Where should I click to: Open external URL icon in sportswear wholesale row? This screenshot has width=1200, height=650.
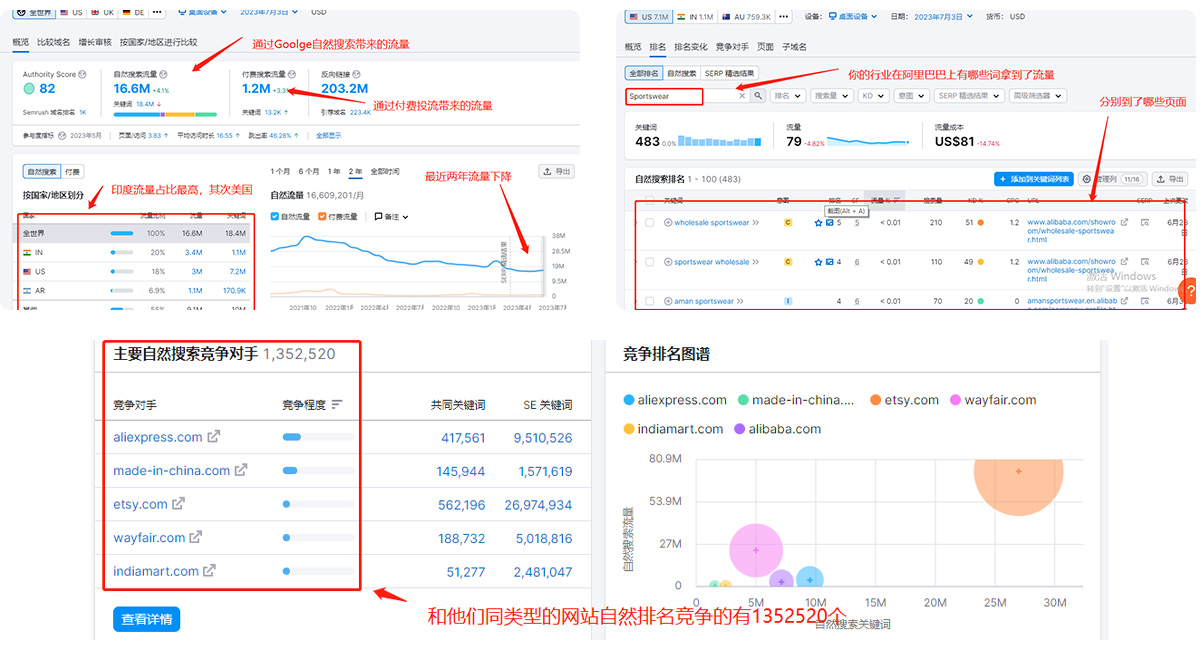pyautogui.click(x=1123, y=262)
